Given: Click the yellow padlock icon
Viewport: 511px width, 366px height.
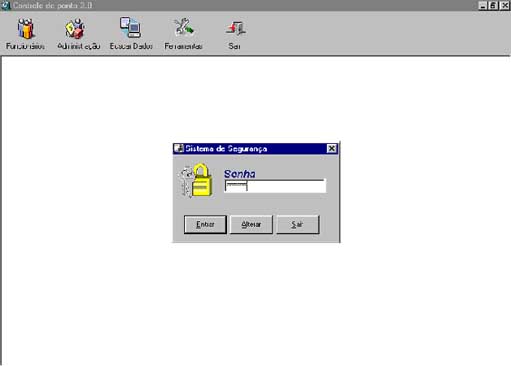Looking at the screenshot, I should pyautogui.click(x=197, y=180).
